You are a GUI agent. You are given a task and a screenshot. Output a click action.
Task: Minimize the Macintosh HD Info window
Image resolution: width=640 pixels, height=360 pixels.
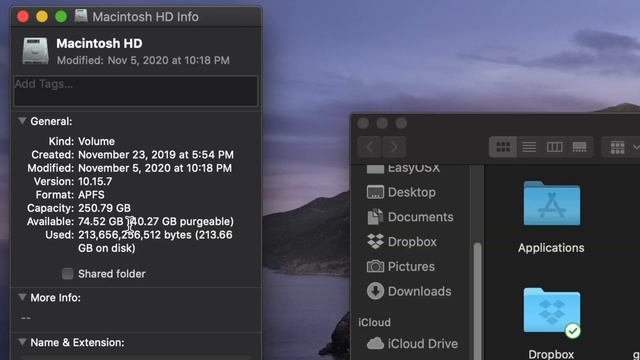[42, 16]
